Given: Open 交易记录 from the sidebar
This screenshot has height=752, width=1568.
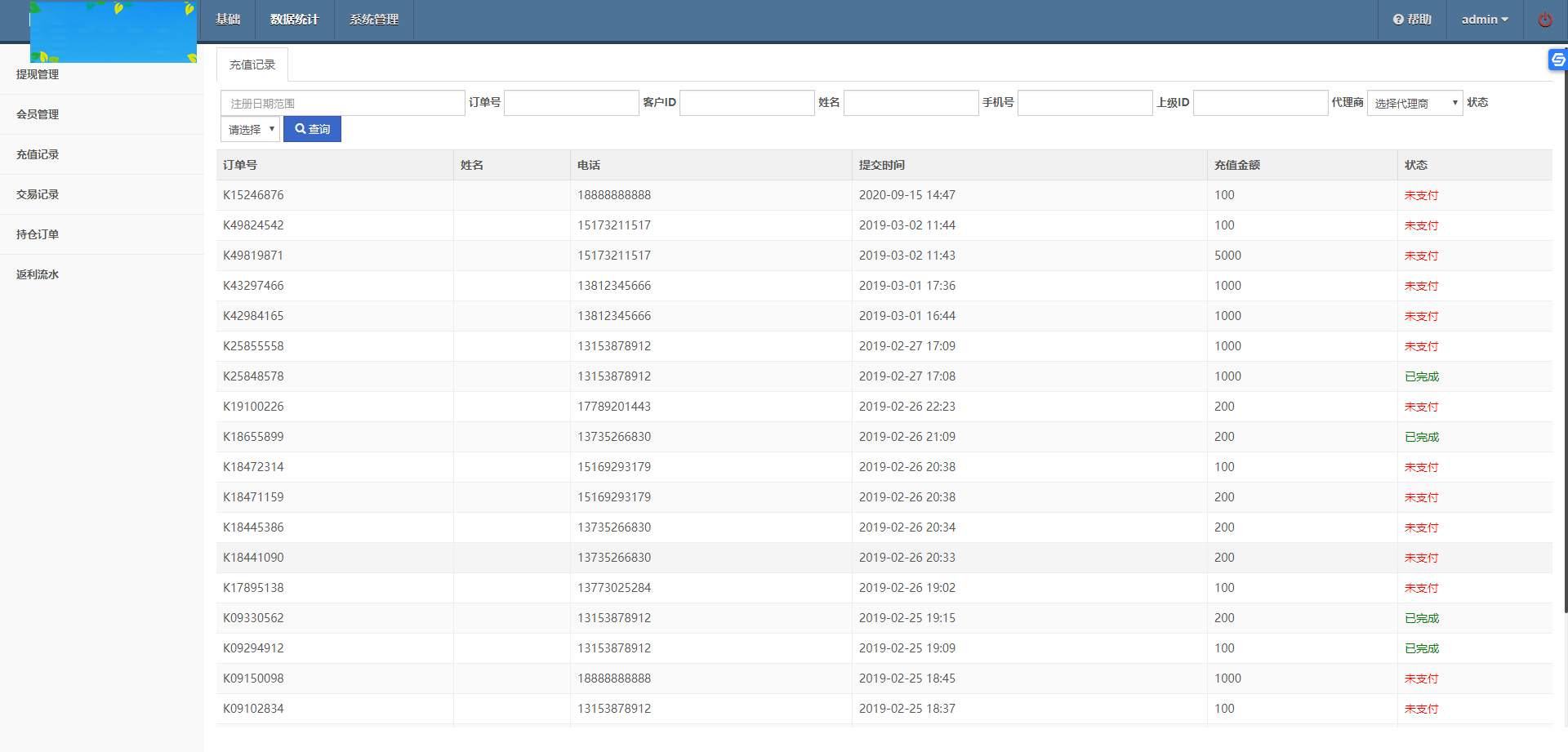Looking at the screenshot, I should coord(36,194).
